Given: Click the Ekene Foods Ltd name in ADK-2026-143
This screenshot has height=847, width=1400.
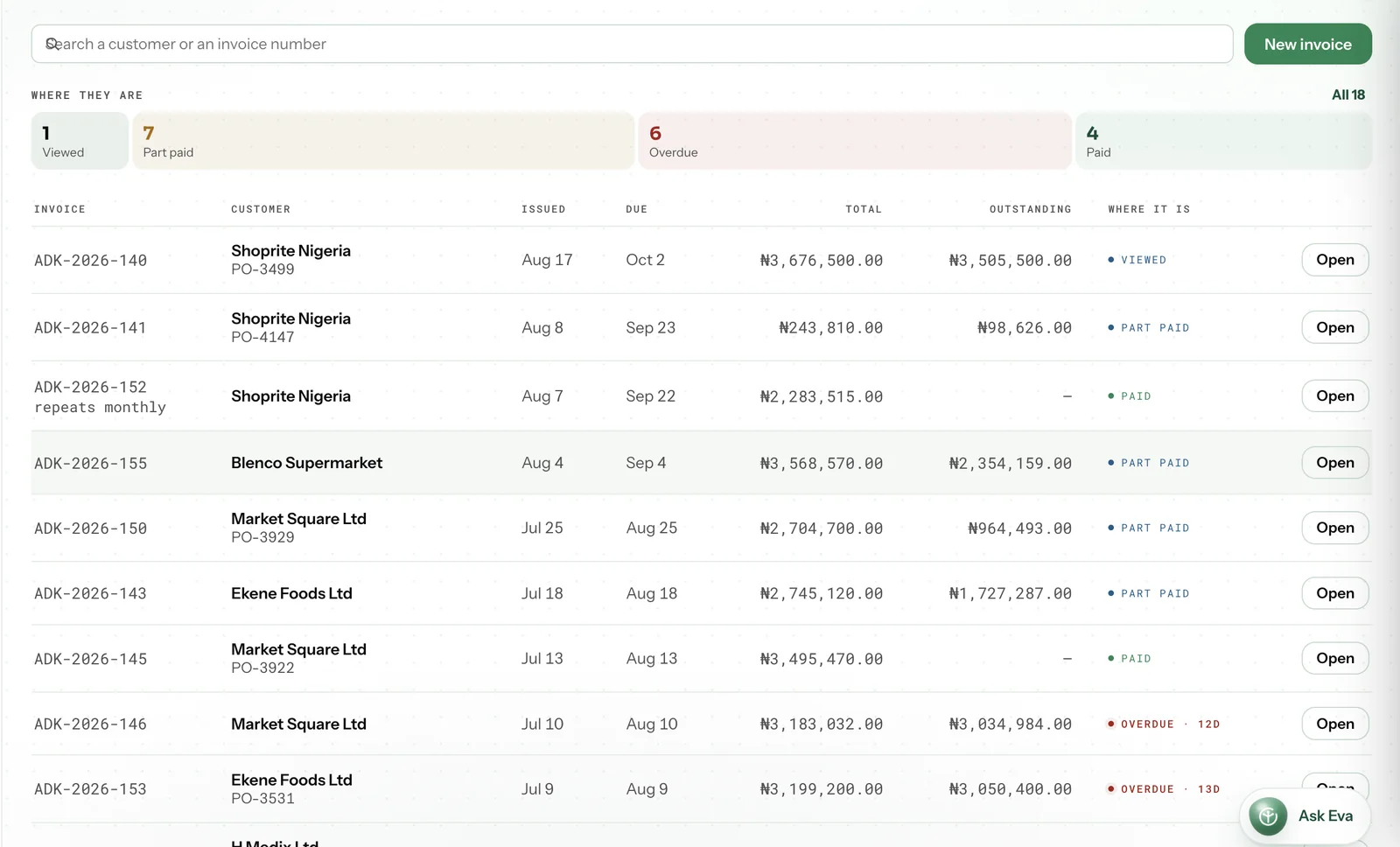Looking at the screenshot, I should click(291, 593).
